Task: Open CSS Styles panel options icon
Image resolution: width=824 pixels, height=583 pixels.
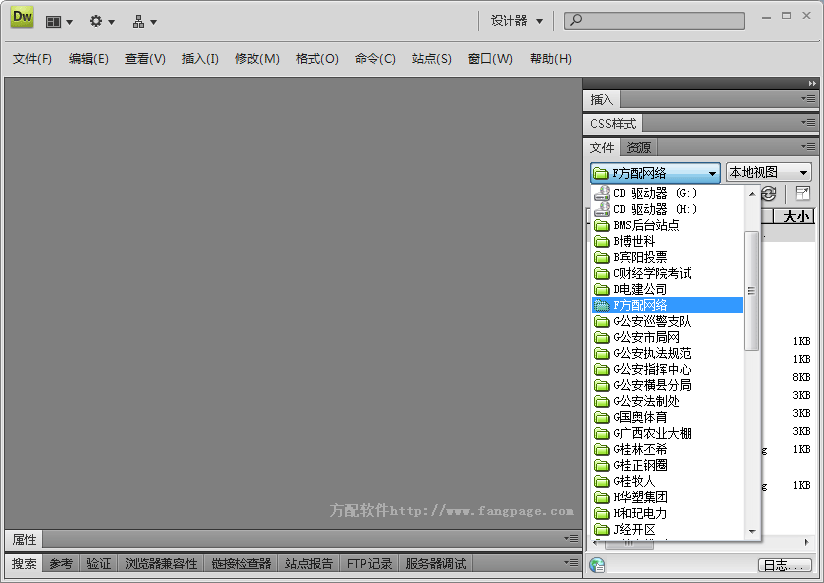Action: 808,122
